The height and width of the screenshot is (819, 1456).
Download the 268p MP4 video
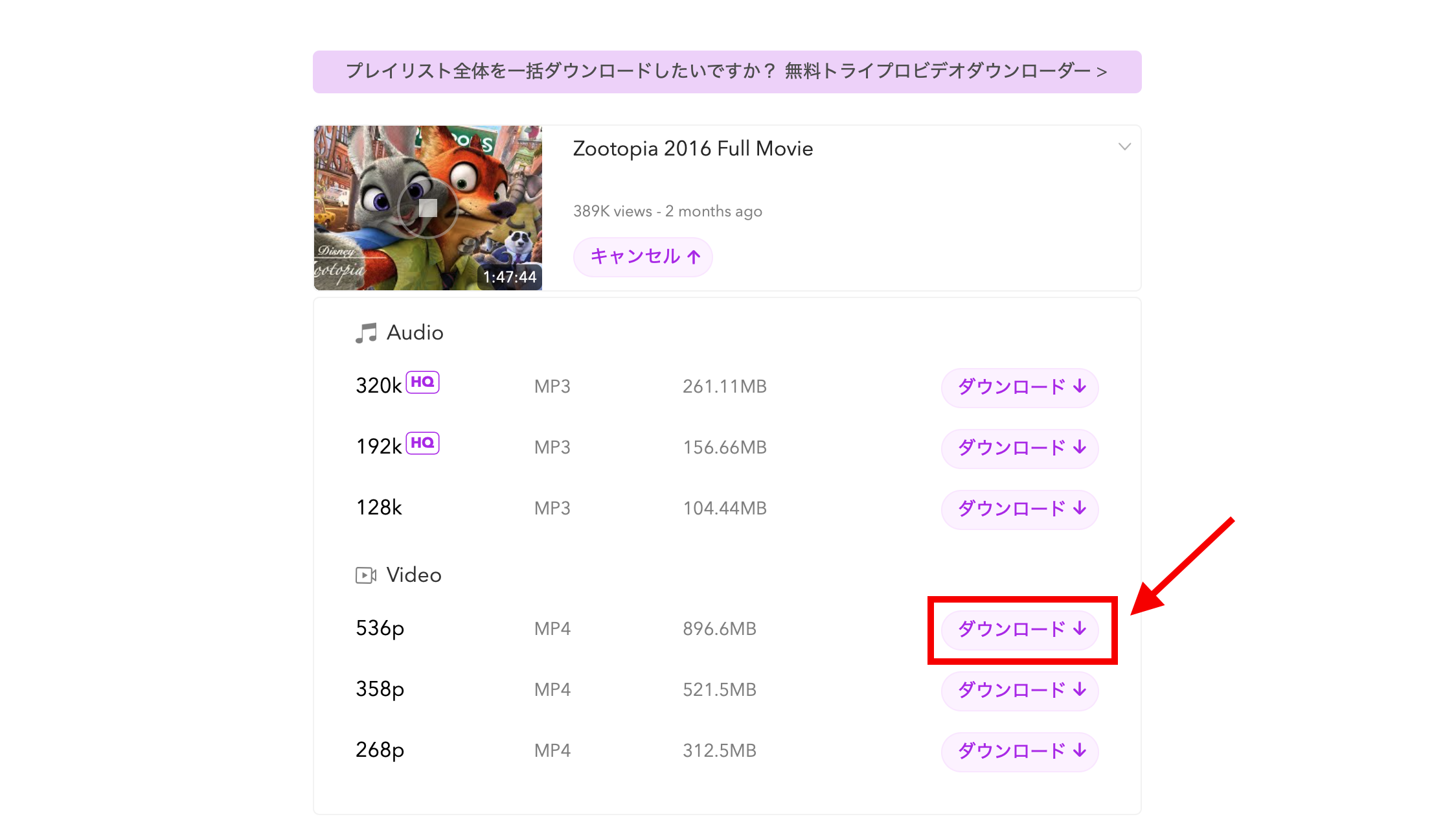click(1020, 752)
